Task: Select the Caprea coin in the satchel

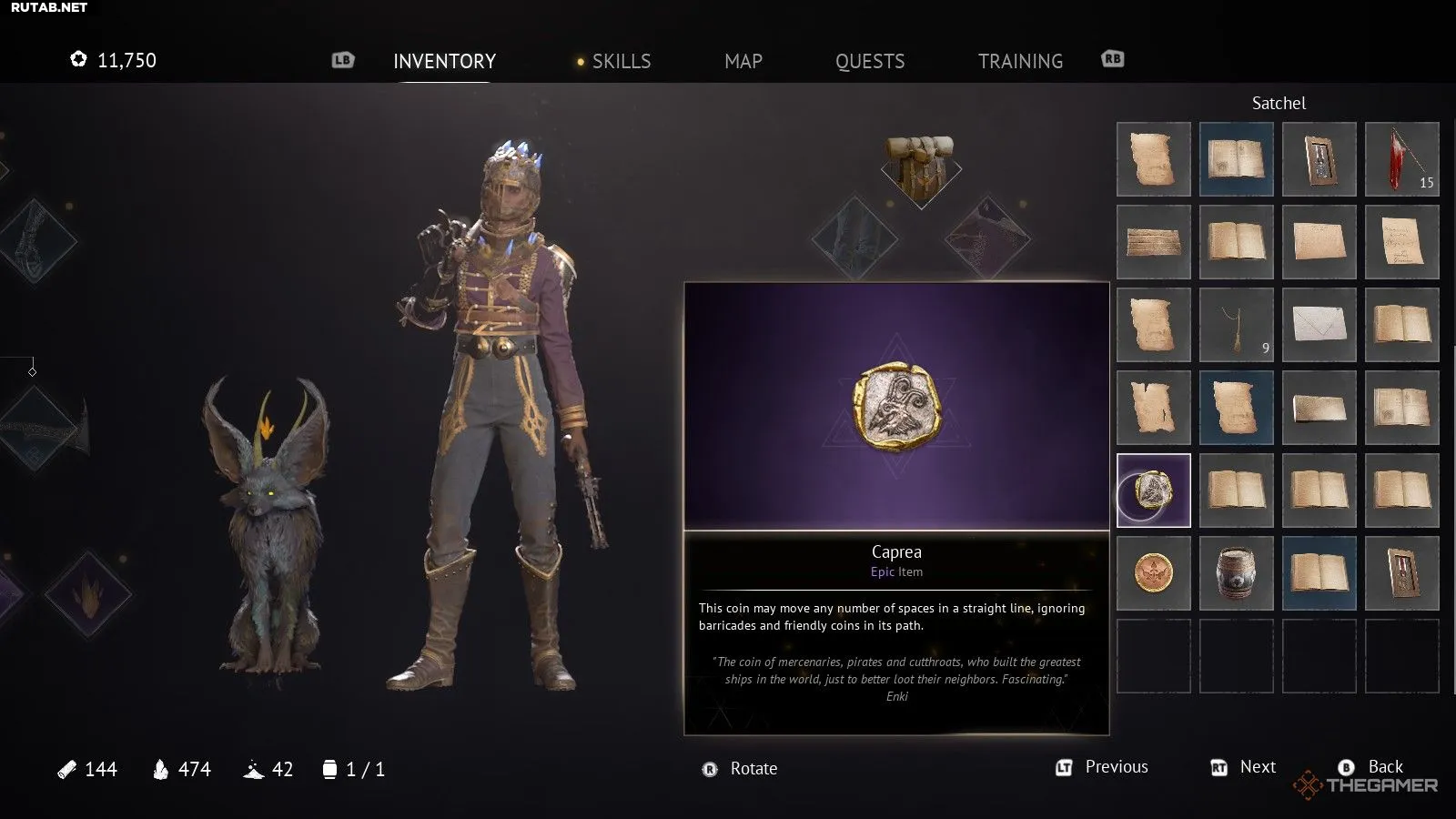Action: coord(1153,490)
